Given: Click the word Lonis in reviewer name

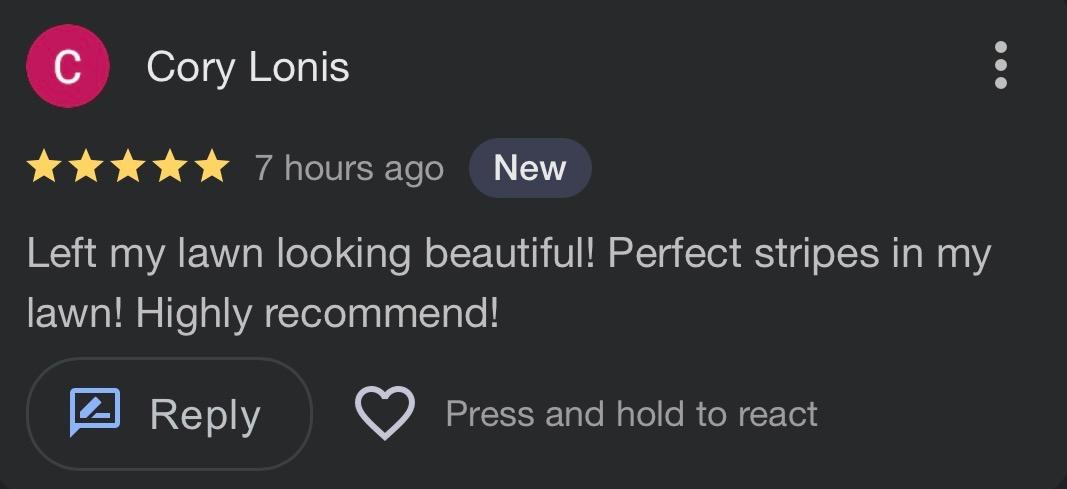Looking at the screenshot, I should click(x=299, y=67).
